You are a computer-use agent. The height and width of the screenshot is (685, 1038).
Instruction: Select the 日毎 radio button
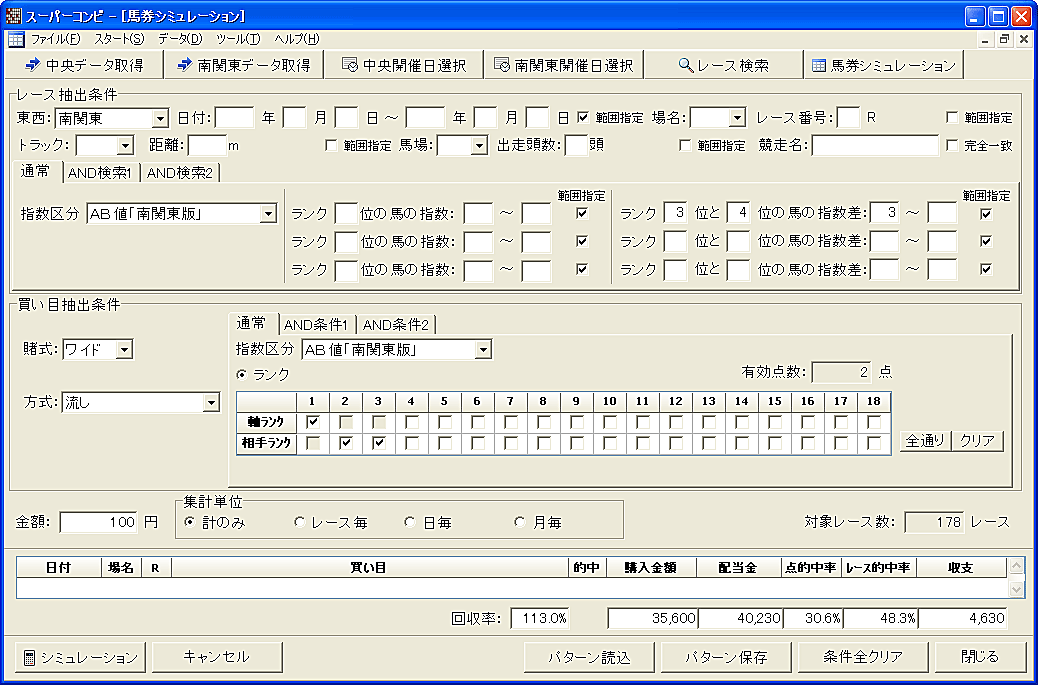click(x=410, y=522)
